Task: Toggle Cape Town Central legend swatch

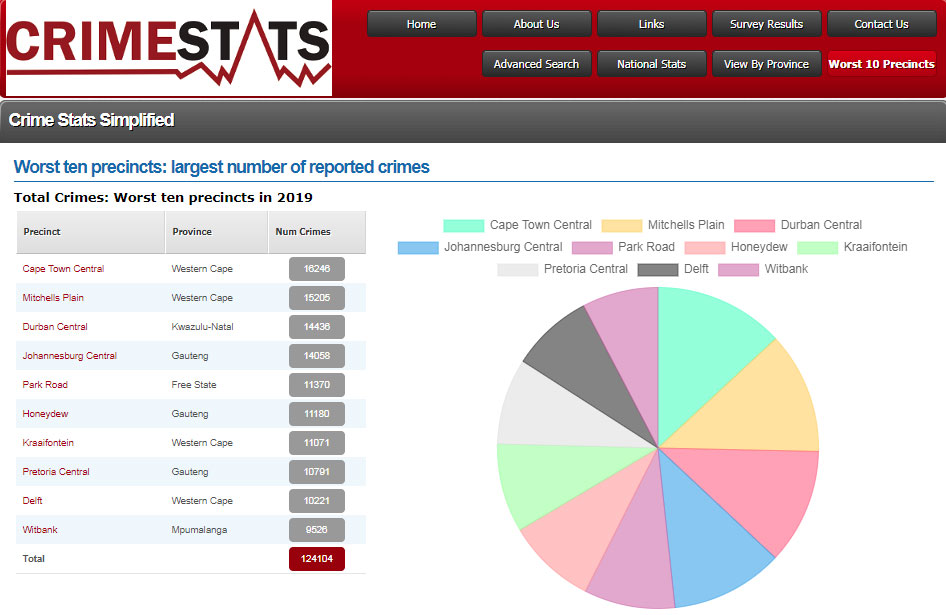Action: pos(463,226)
